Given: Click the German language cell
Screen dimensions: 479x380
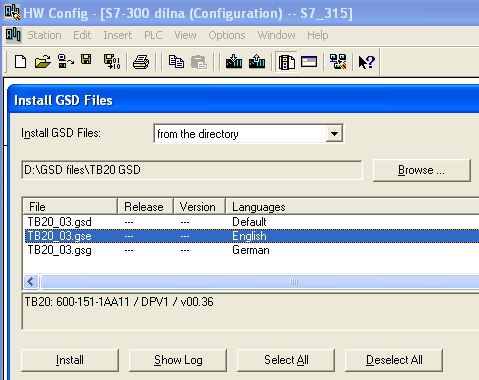Looking at the screenshot, I should pyautogui.click(x=251, y=250).
